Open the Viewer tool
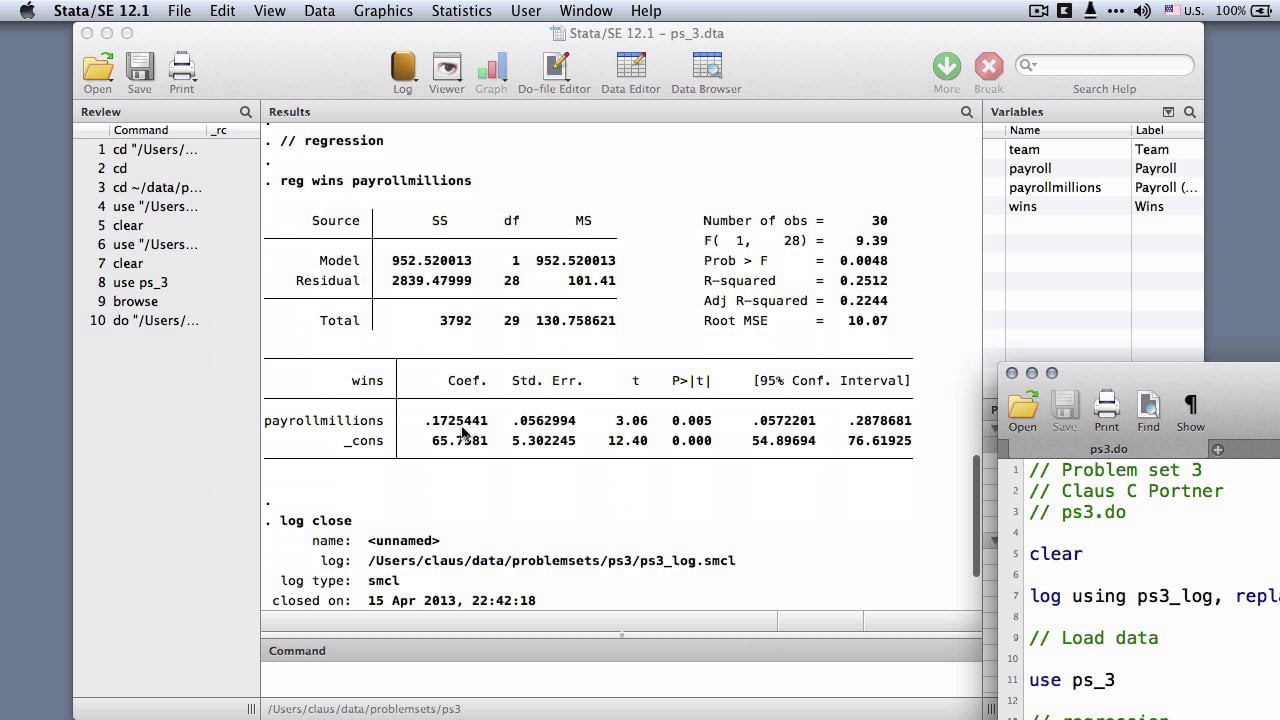1280x720 pixels. (446, 67)
